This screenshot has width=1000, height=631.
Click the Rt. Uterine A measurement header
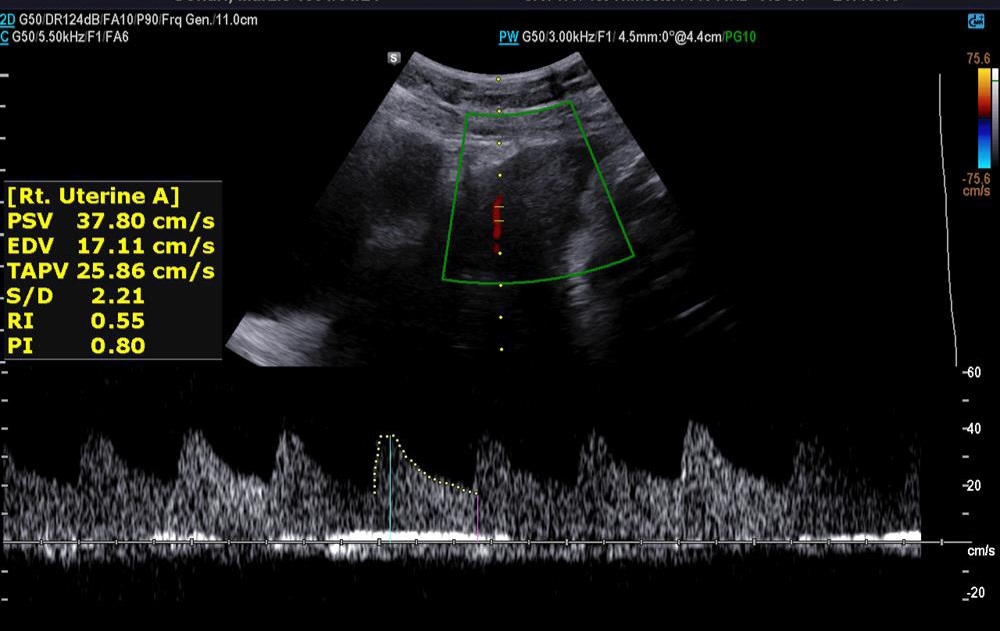[x=93, y=195]
